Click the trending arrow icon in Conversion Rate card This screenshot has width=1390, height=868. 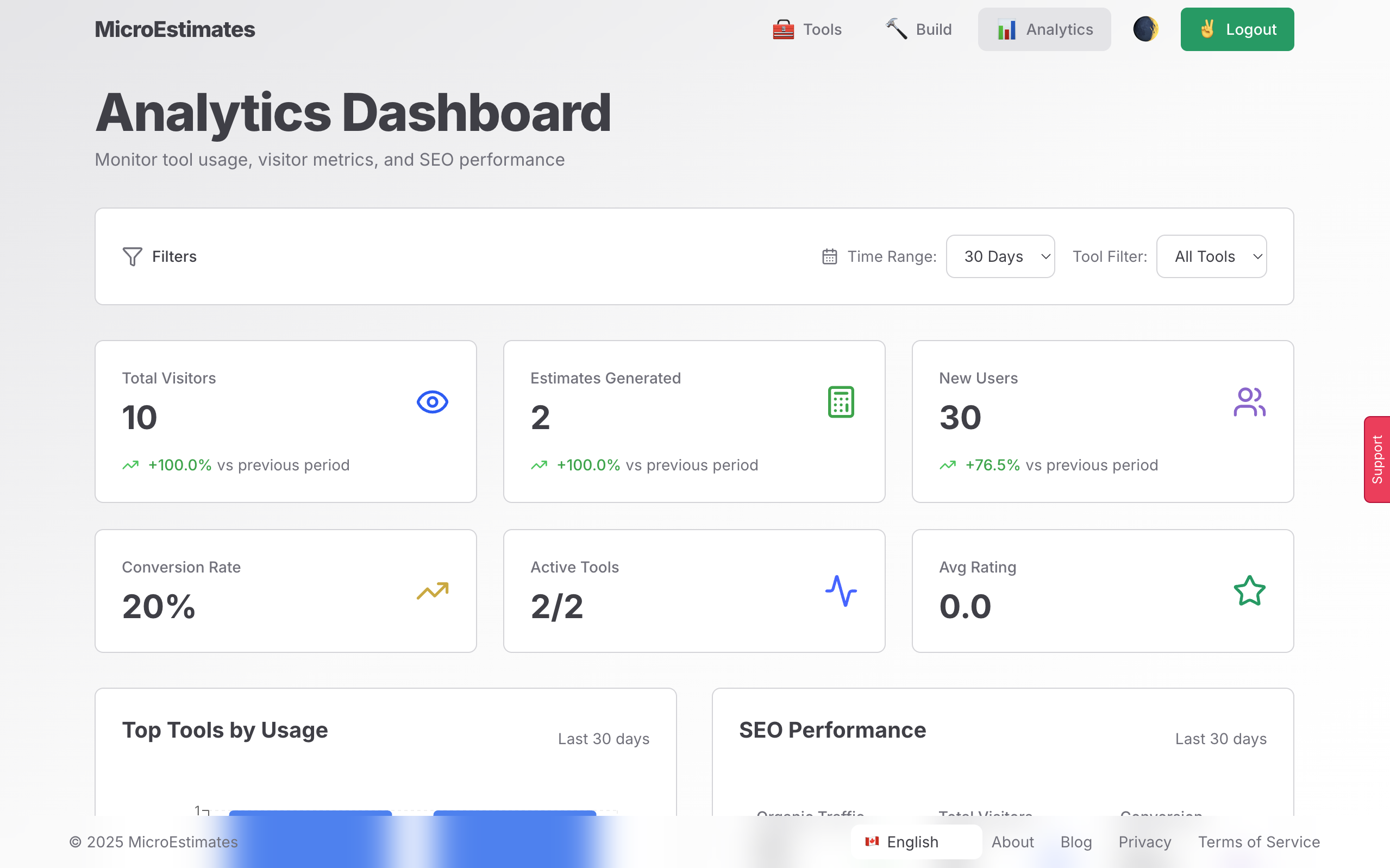click(433, 591)
